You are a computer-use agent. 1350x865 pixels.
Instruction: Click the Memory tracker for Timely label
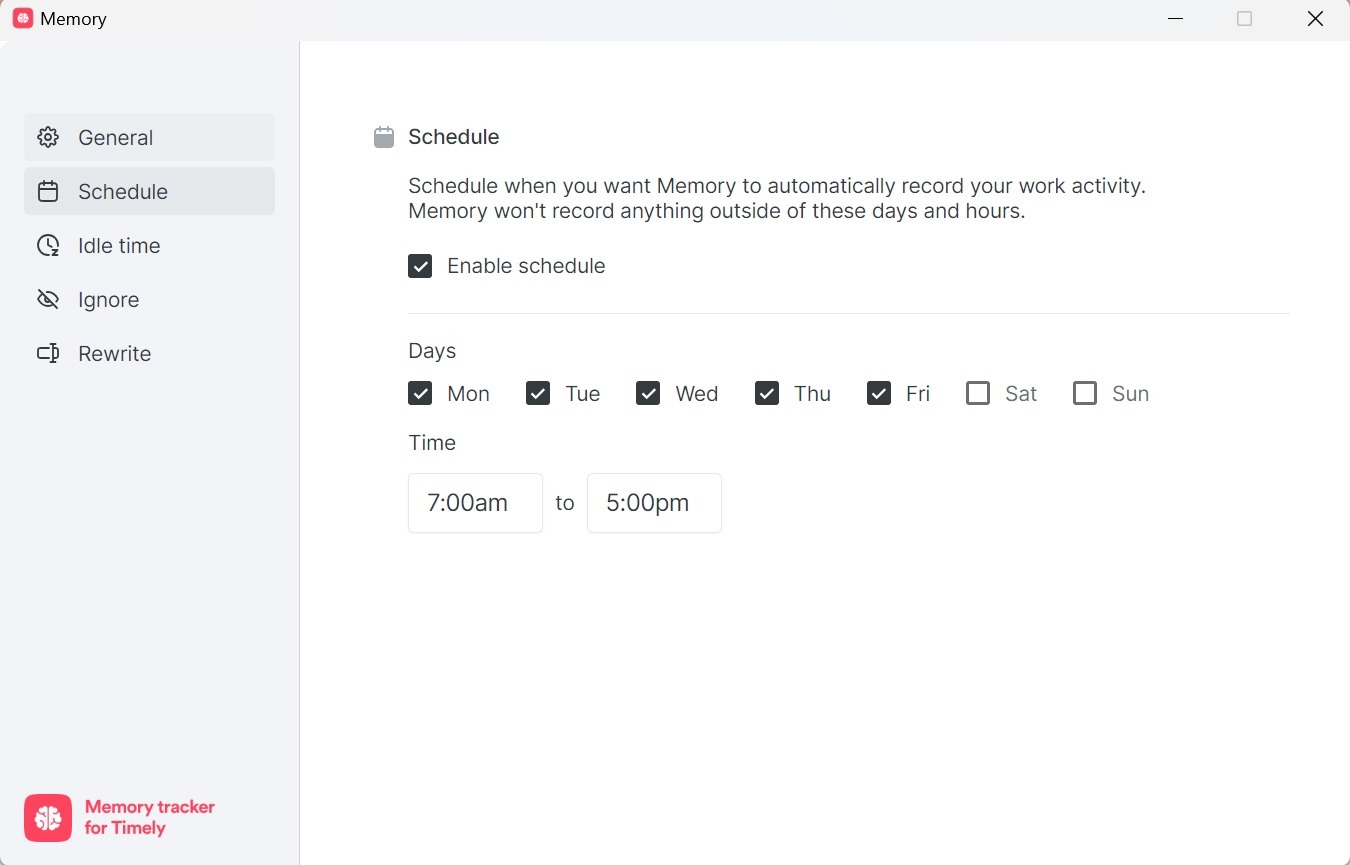(148, 818)
